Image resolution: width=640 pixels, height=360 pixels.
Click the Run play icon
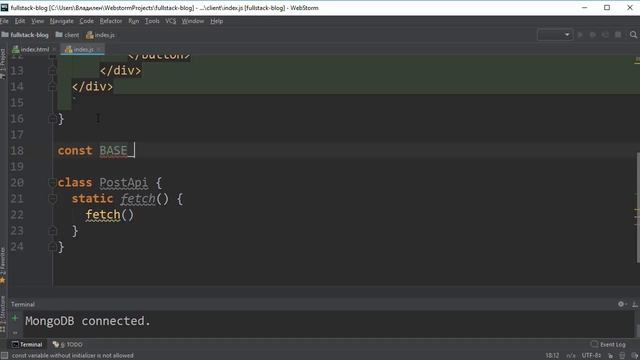[x=580, y=35]
